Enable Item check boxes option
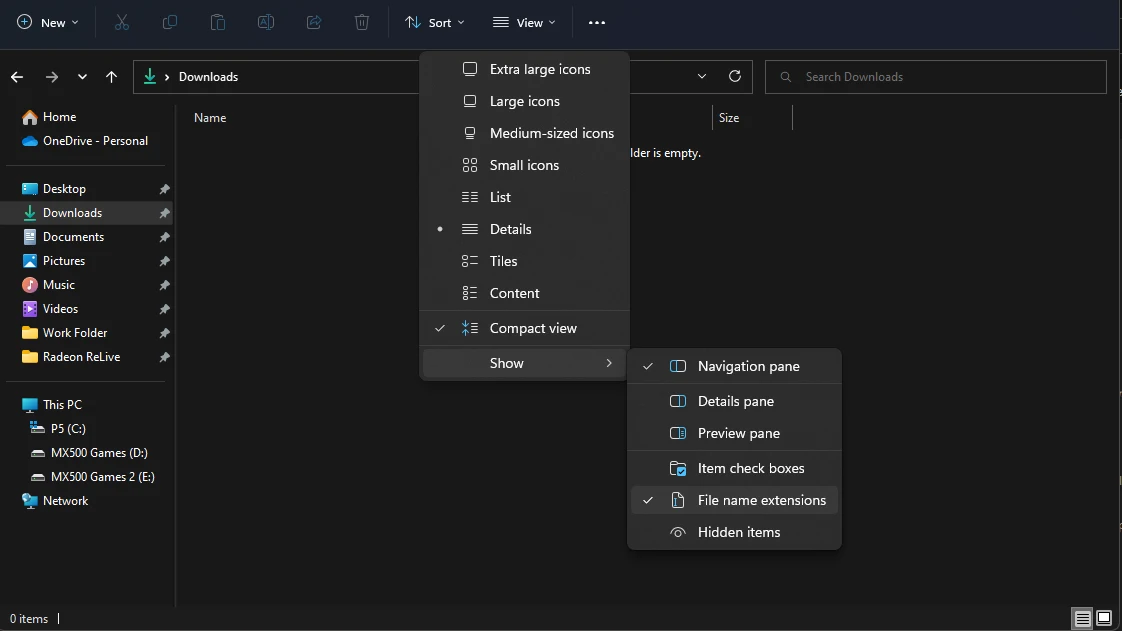Viewport: 1122px width, 631px height. pos(750,468)
